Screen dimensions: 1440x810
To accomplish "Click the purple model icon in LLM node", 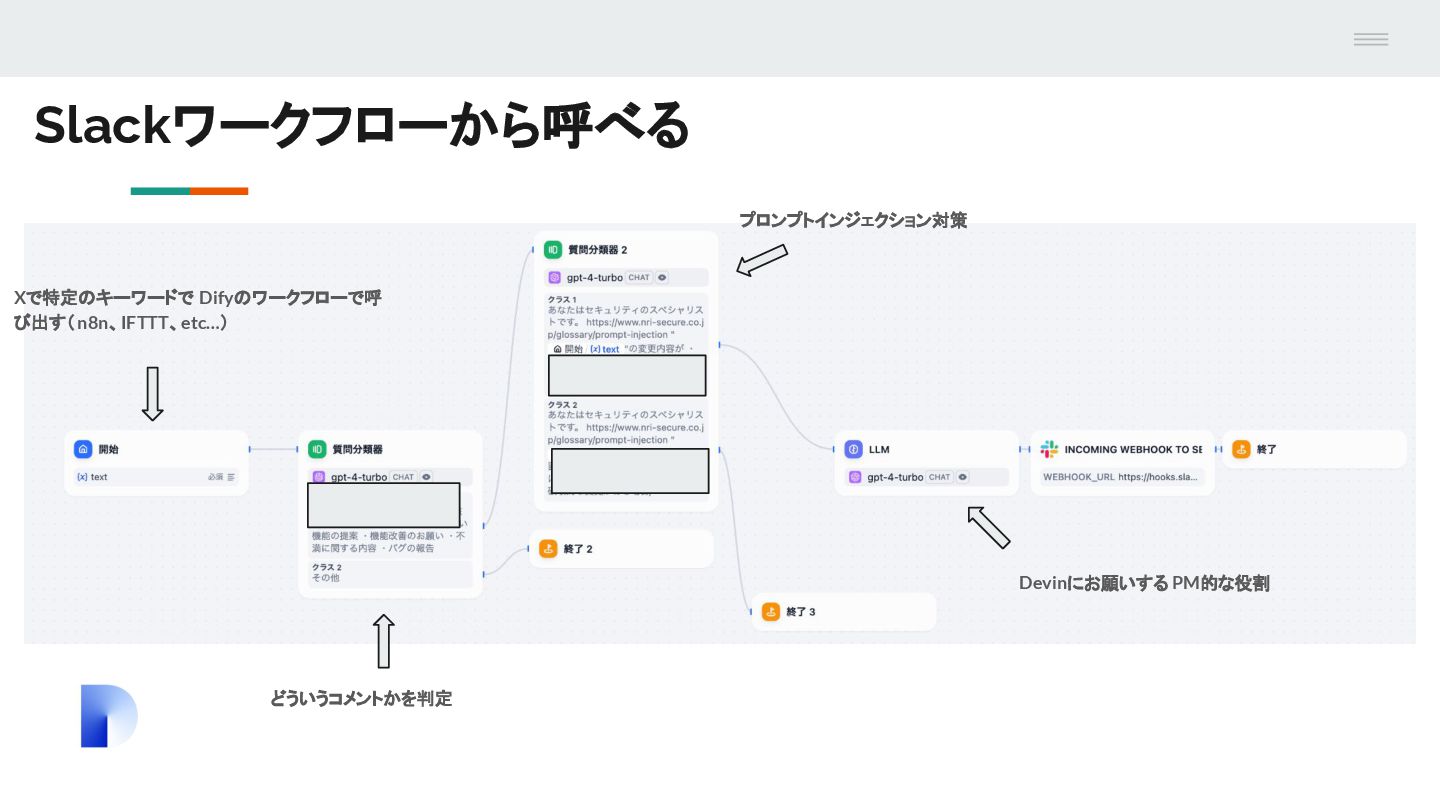I will tap(856, 477).
